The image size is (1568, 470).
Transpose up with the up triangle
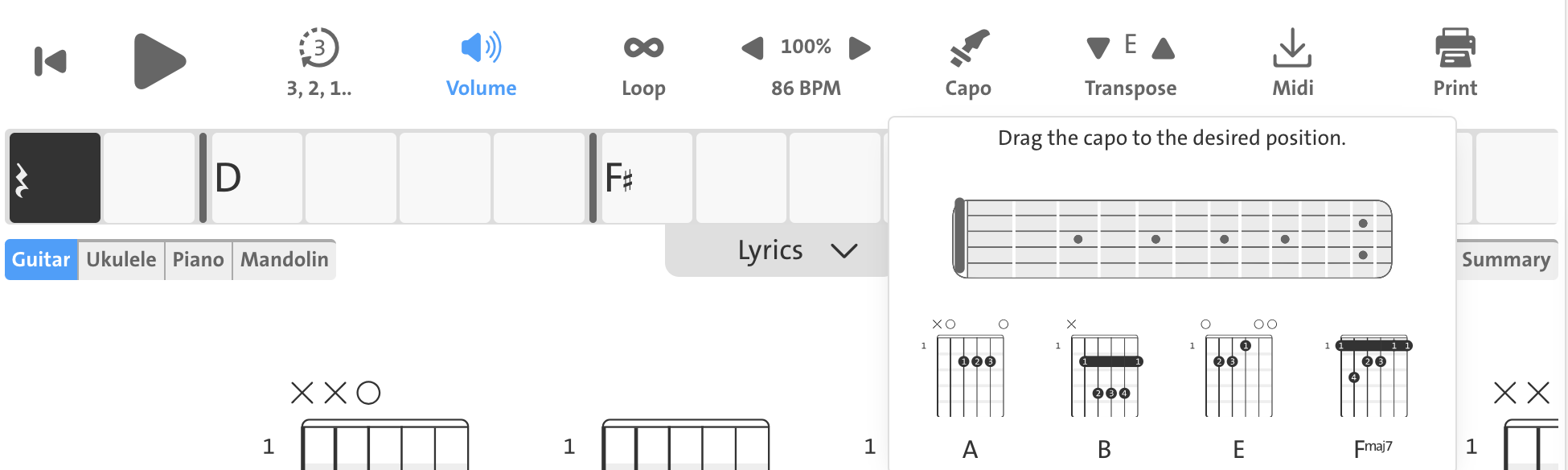coord(1163,48)
